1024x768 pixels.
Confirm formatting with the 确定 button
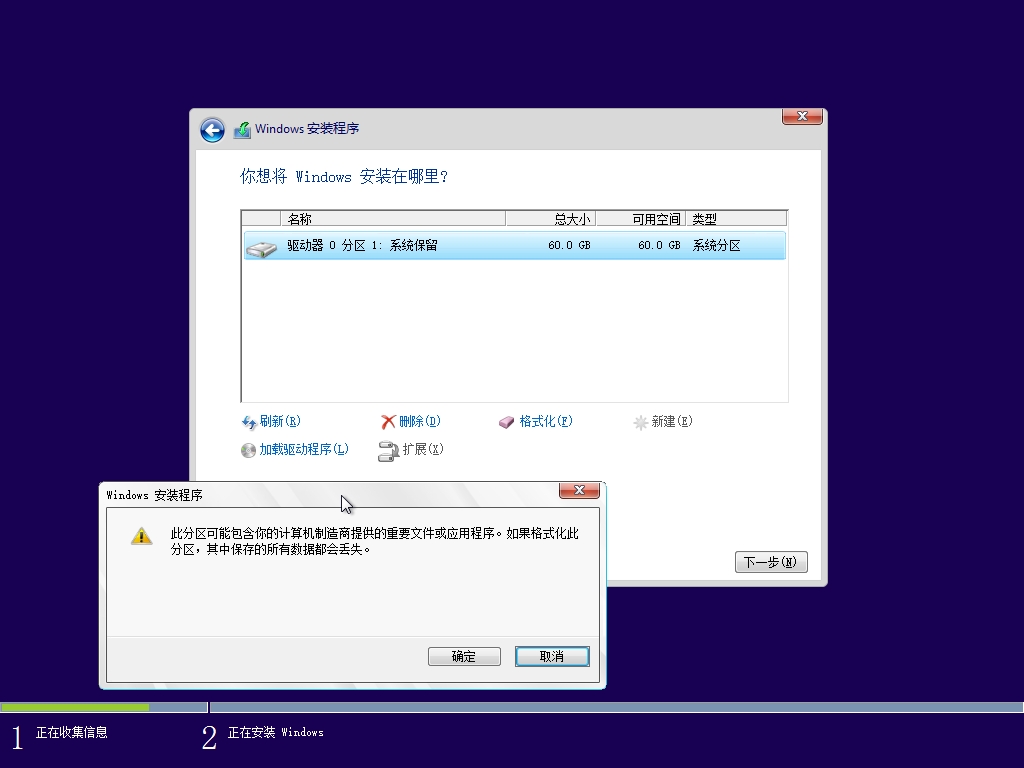[464, 656]
